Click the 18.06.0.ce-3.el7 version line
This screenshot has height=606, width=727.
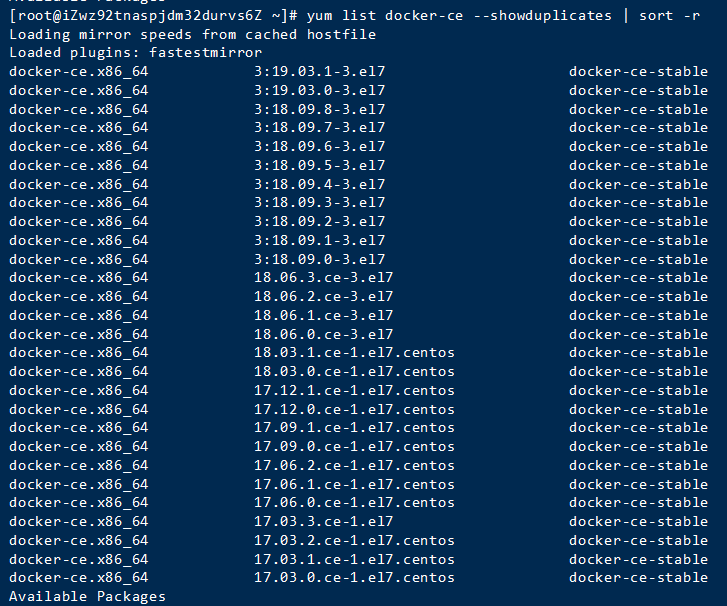pos(324,334)
